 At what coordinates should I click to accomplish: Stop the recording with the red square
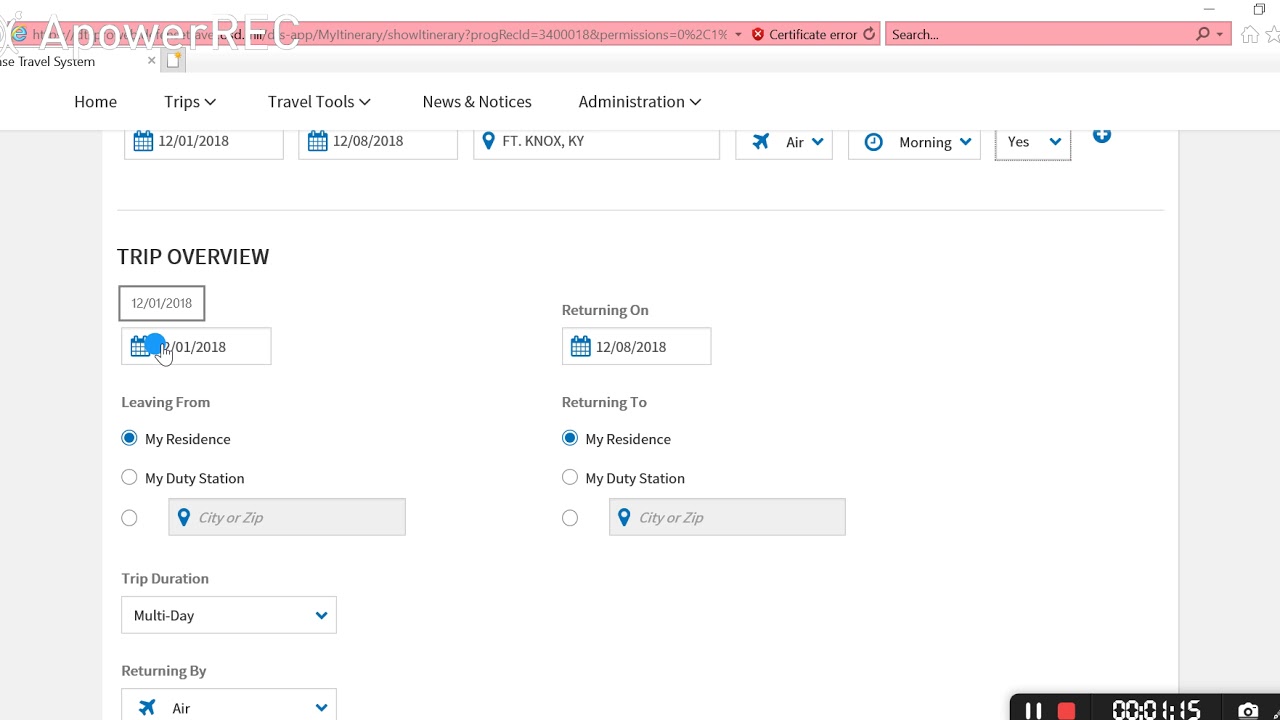[1066, 710]
